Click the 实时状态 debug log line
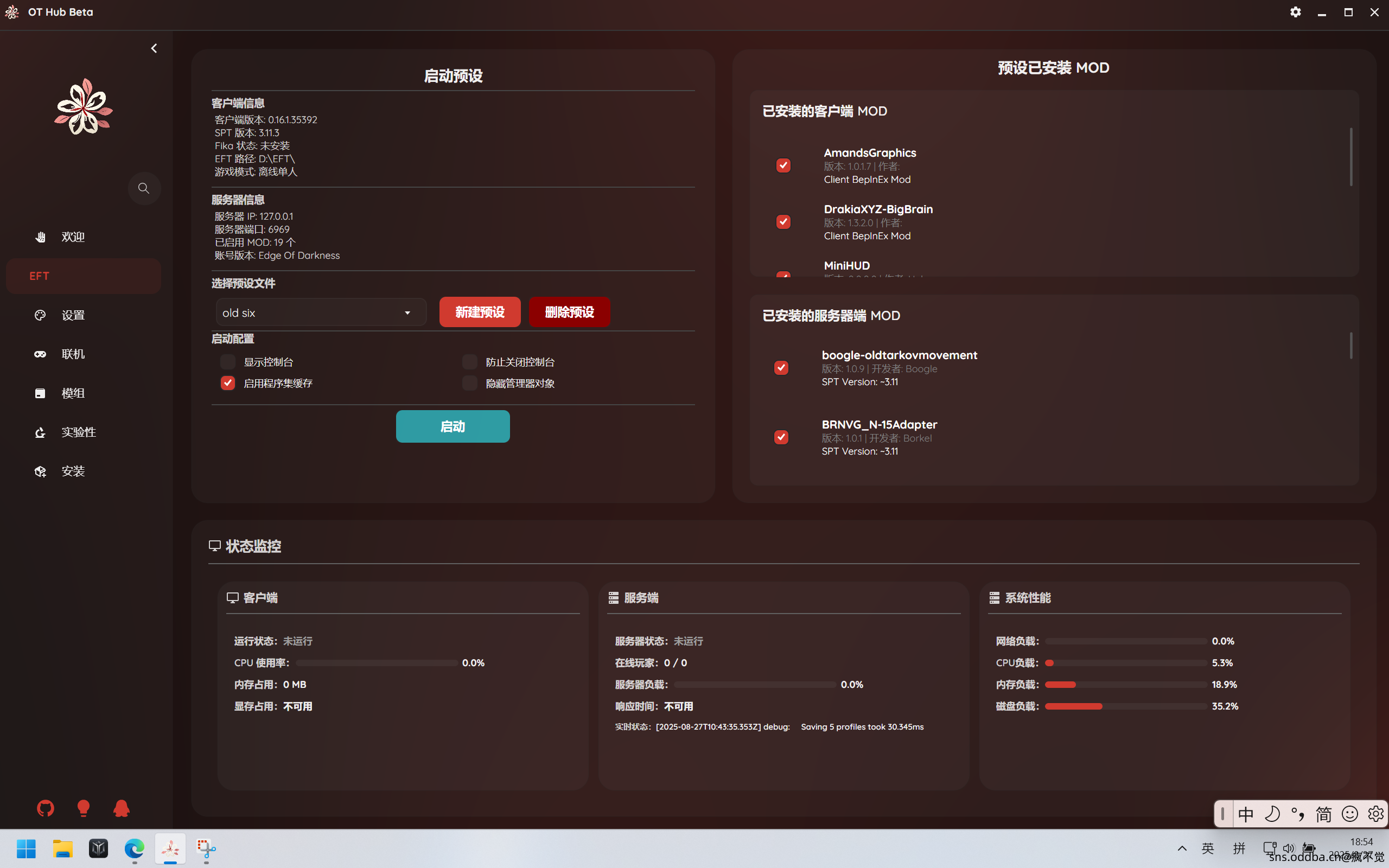This screenshot has height=868, width=1389. (769, 727)
